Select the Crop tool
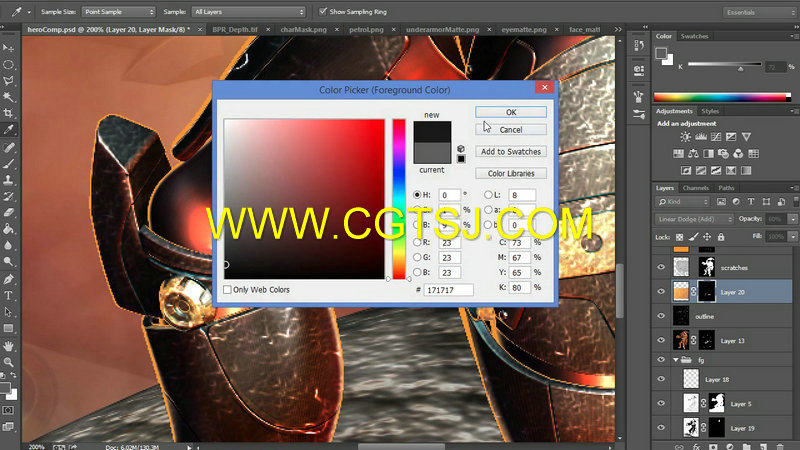Viewport: 800px width, 450px height. (8, 113)
